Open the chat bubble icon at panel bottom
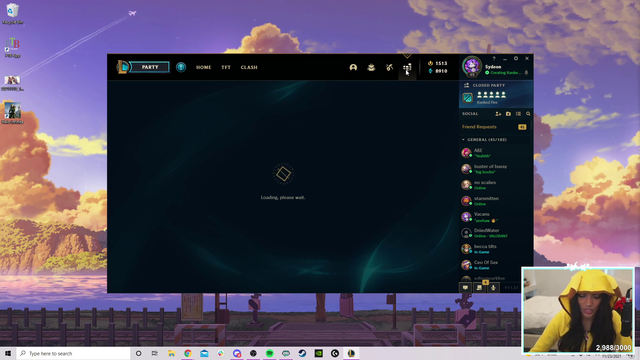The width and height of the screenshot is (640, 360). coord(465,288)
